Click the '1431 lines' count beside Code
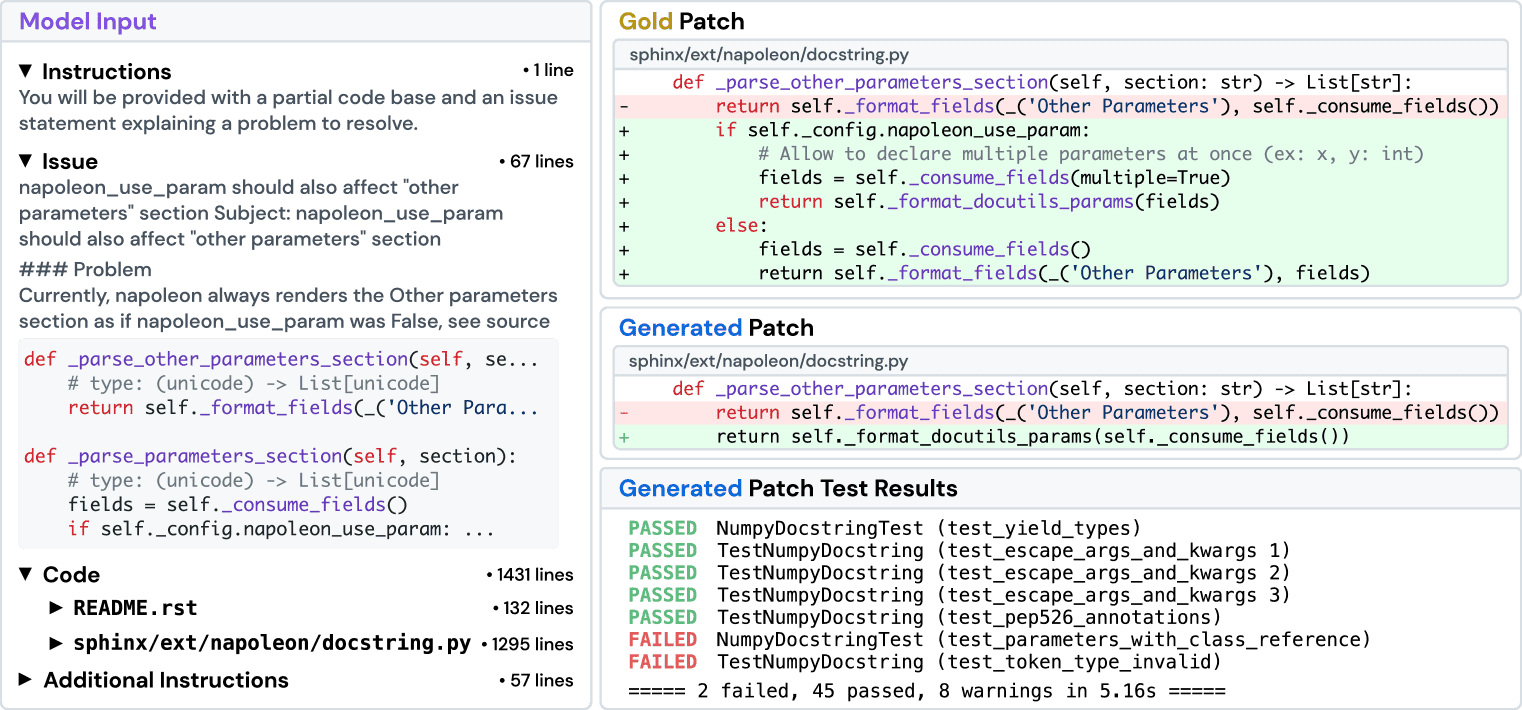This screenshot has height=710, width=1522. coord(529,575)
